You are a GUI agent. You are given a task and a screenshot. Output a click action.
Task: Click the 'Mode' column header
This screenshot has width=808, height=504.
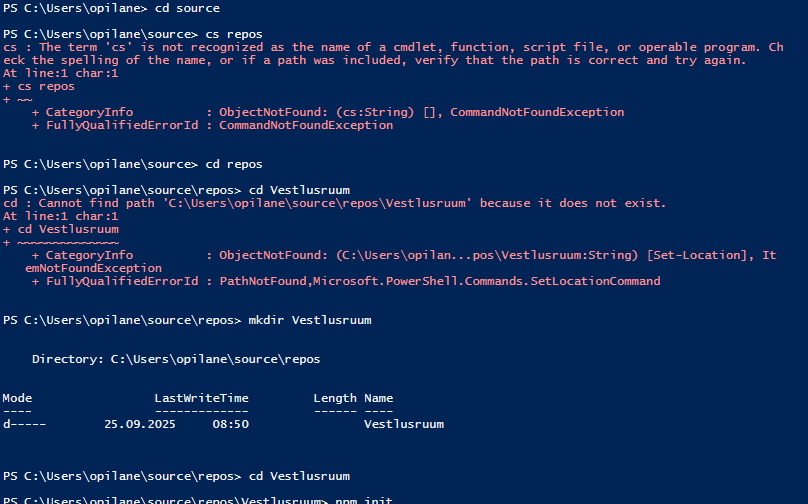coord(17,398)
